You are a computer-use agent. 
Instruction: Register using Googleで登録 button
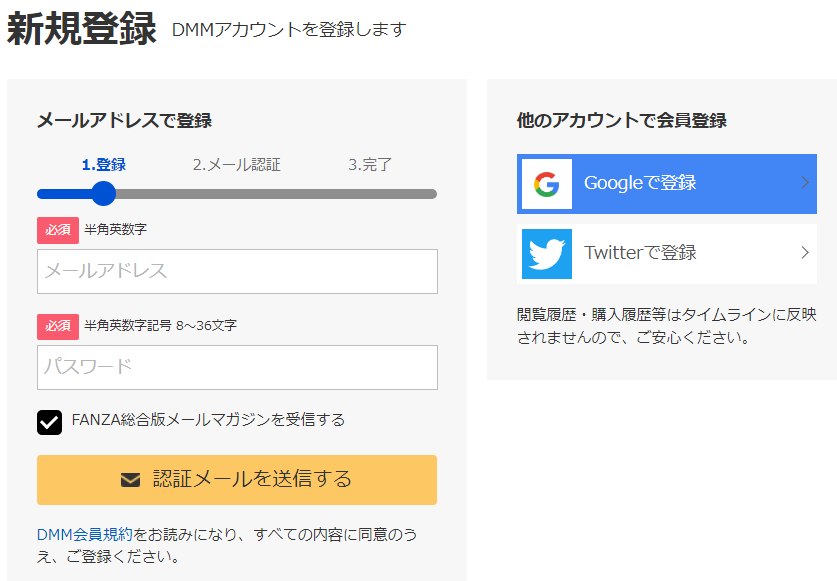coord(667,184)
